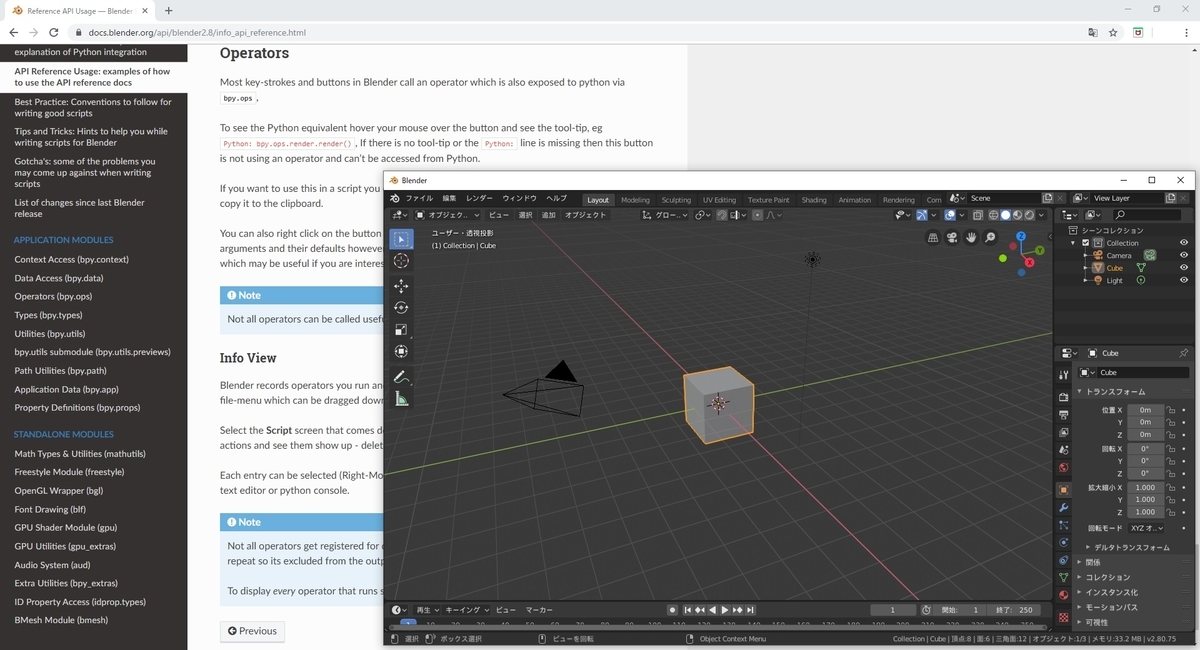Open the World properties tab

(x=1063, y=467)
